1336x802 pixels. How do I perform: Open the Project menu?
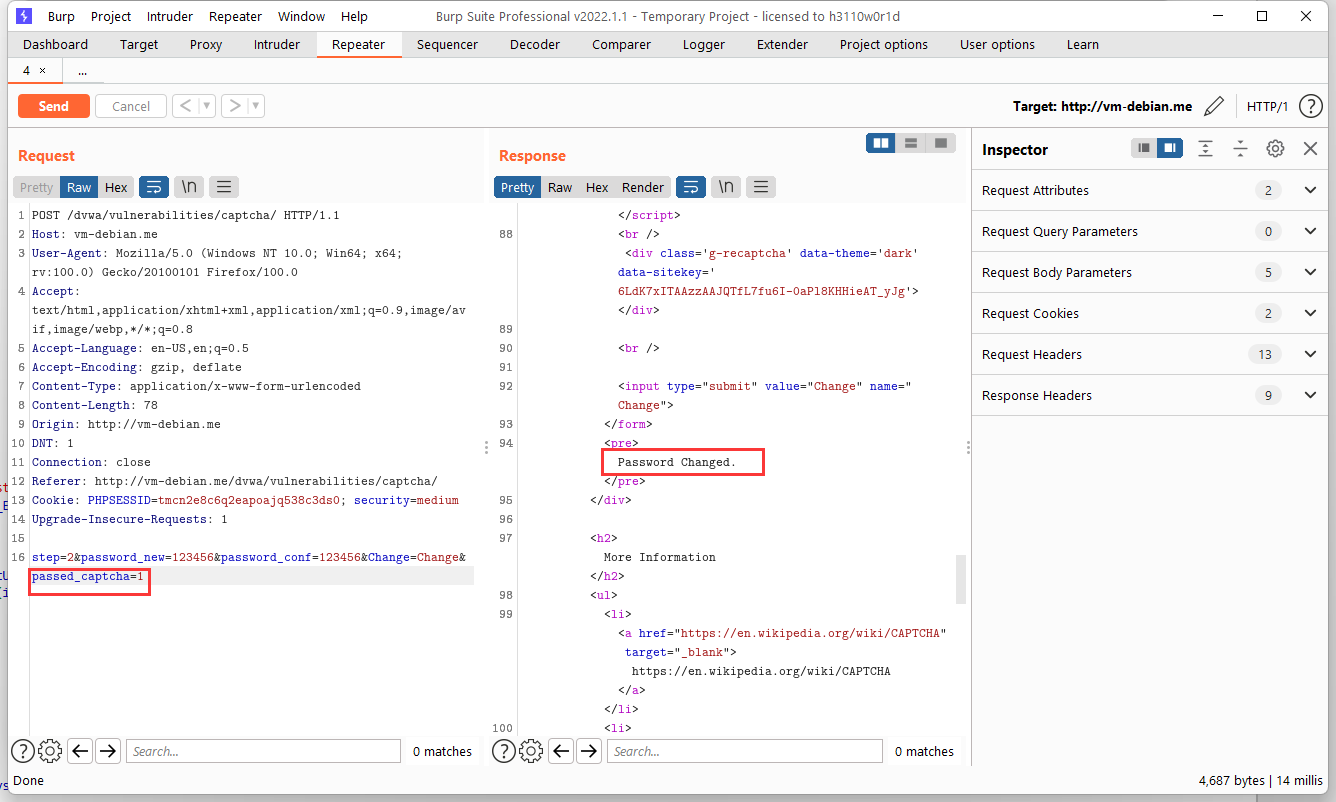111,16
